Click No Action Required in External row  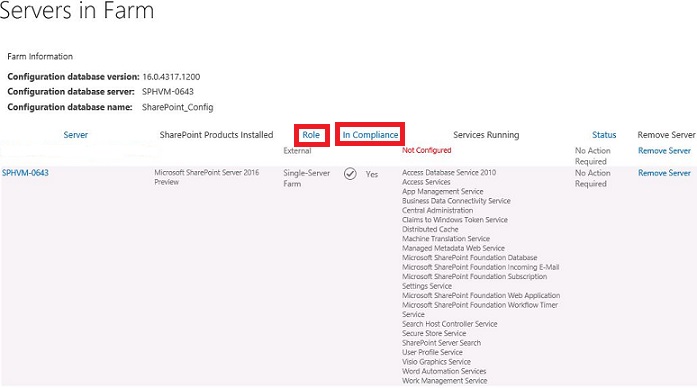pos(593,156)
